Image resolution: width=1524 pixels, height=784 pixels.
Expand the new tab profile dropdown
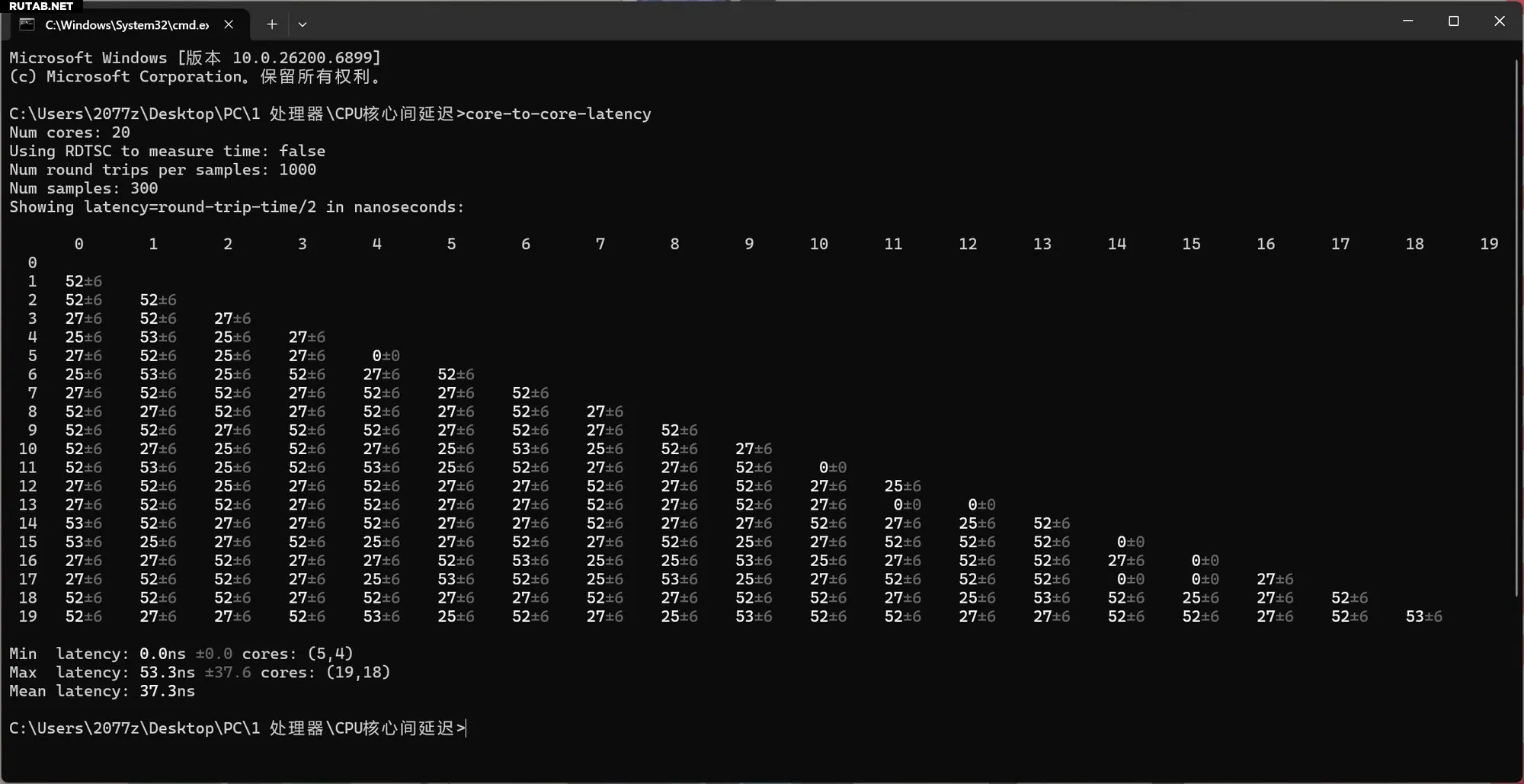pos(303,24)
